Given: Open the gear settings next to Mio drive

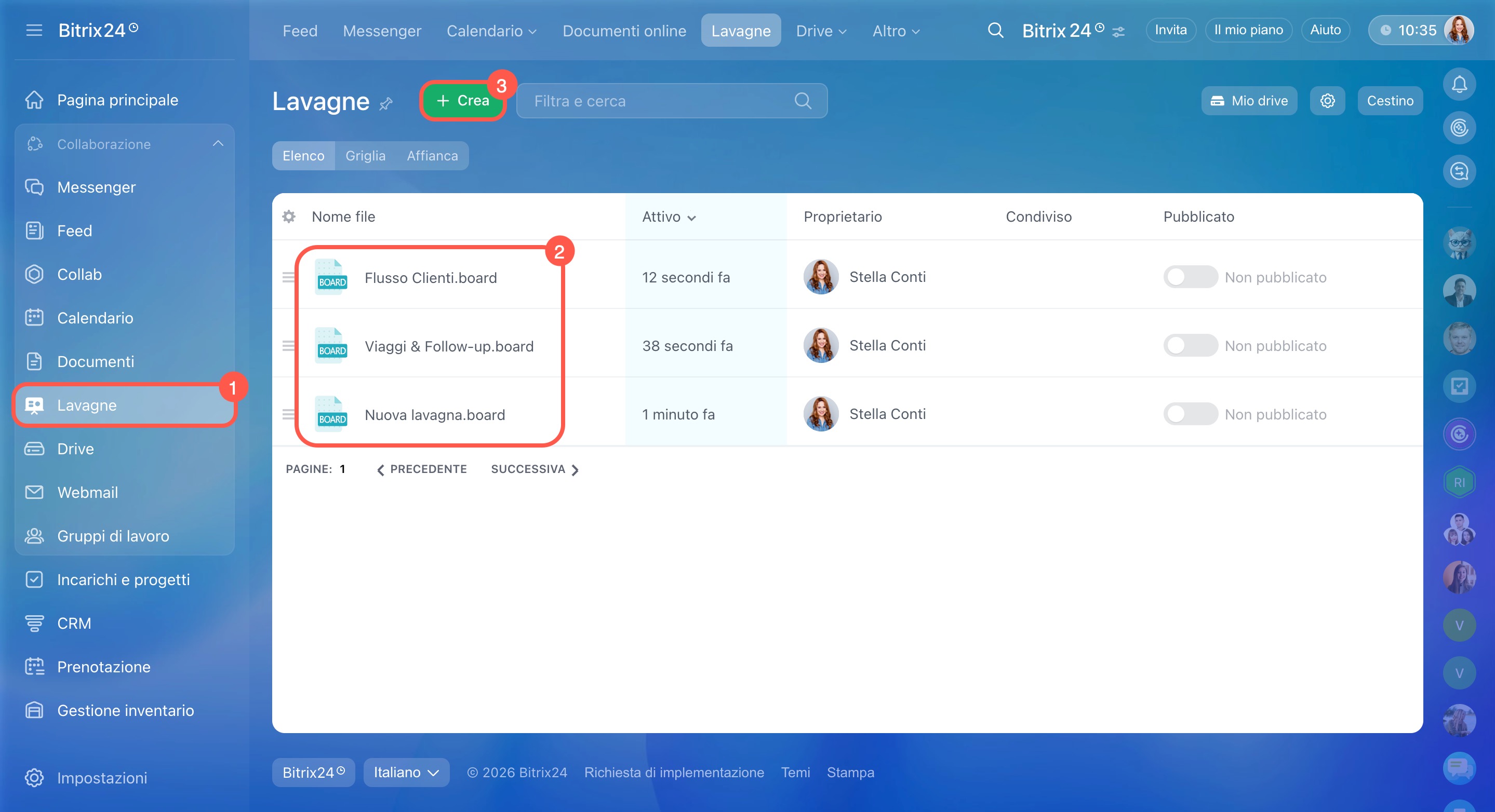Looking at the screenshot, I should pyautogui.click(x=1327, y=101).
